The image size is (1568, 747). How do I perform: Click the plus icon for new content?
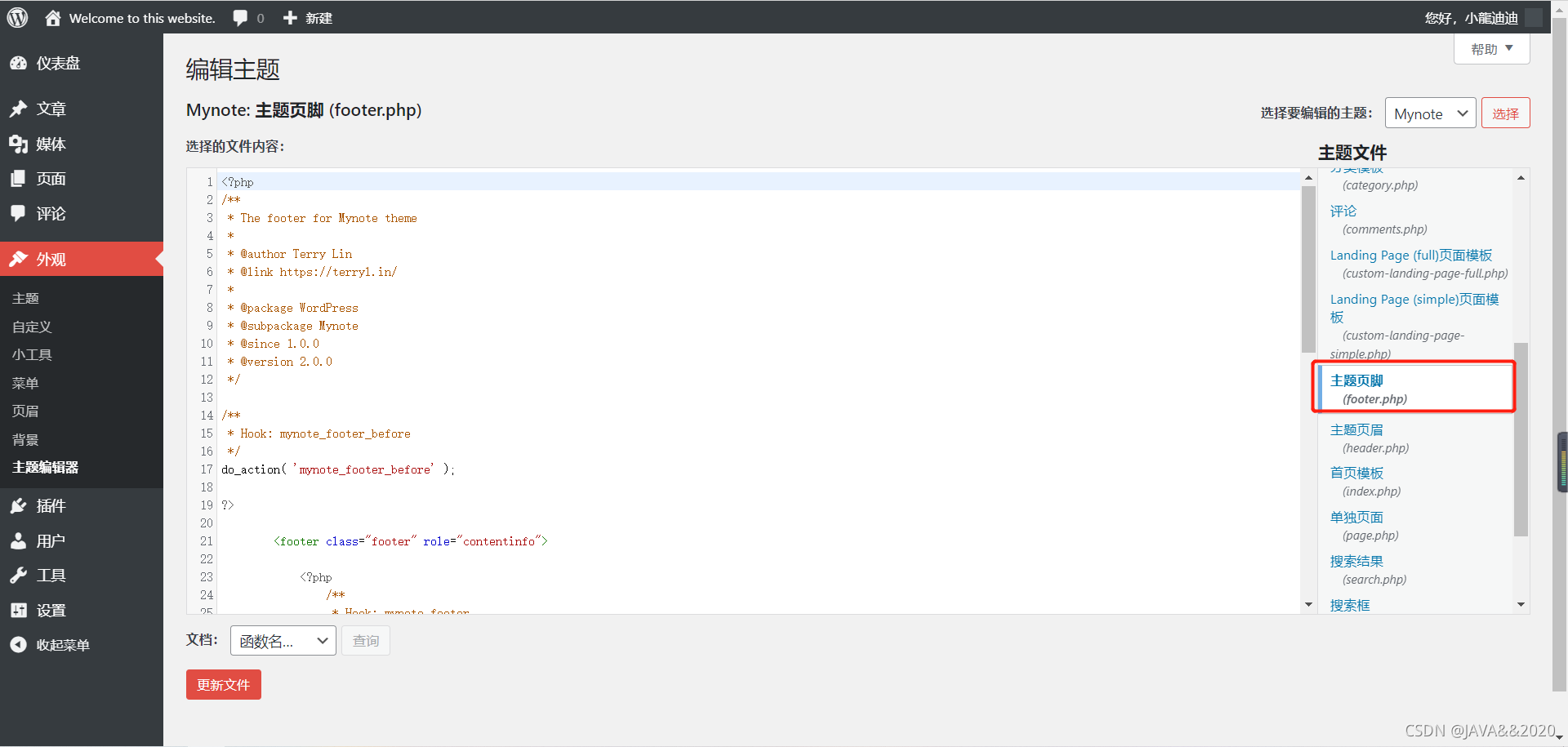click(290, 18)
